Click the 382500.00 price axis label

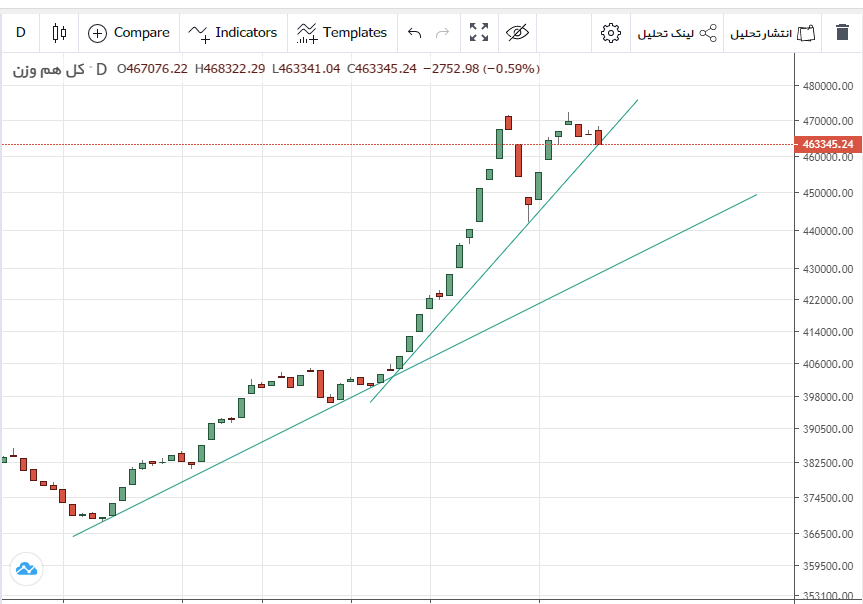pos(828,463)
